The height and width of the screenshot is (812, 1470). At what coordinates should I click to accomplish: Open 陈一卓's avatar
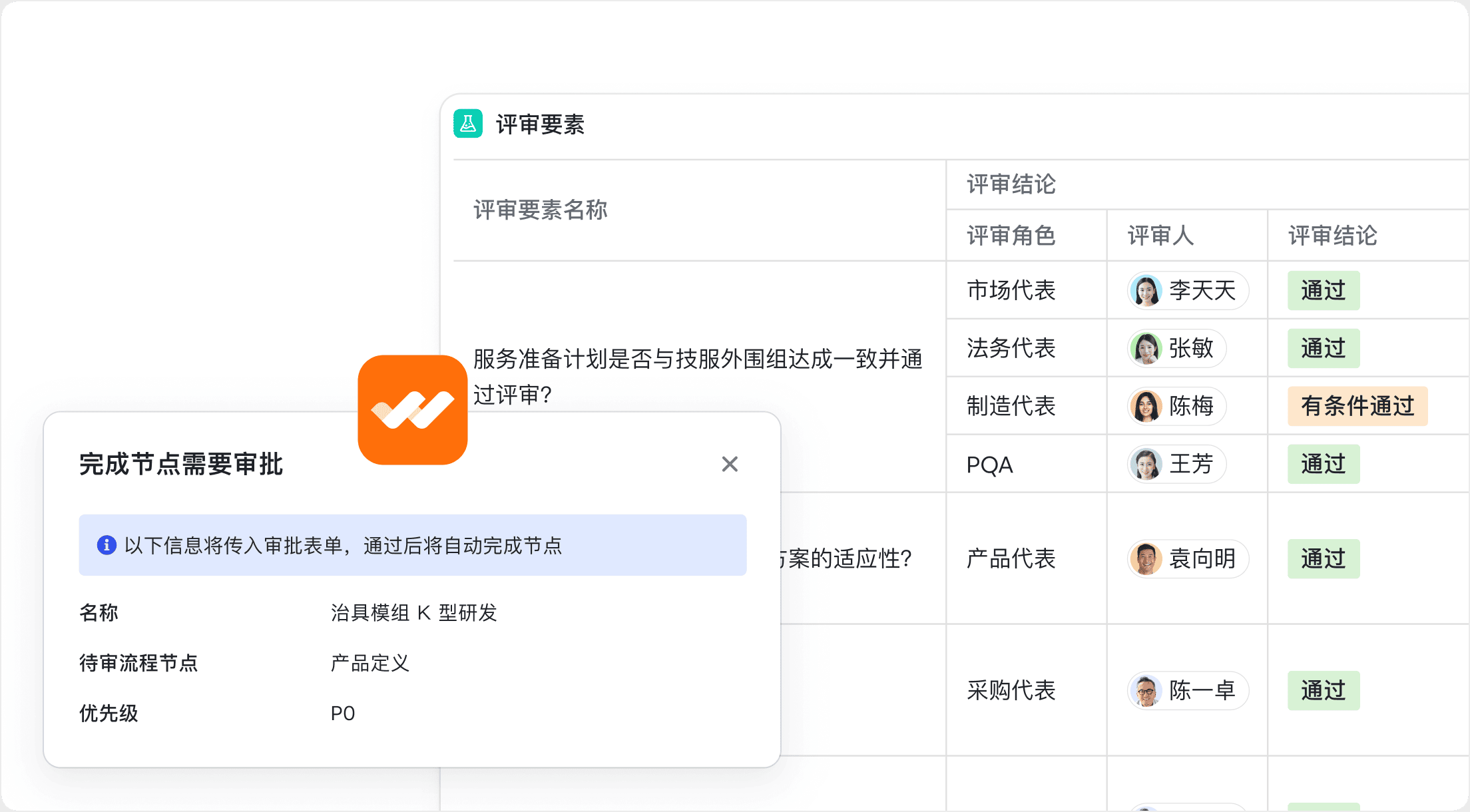(x=1146, y=690)
